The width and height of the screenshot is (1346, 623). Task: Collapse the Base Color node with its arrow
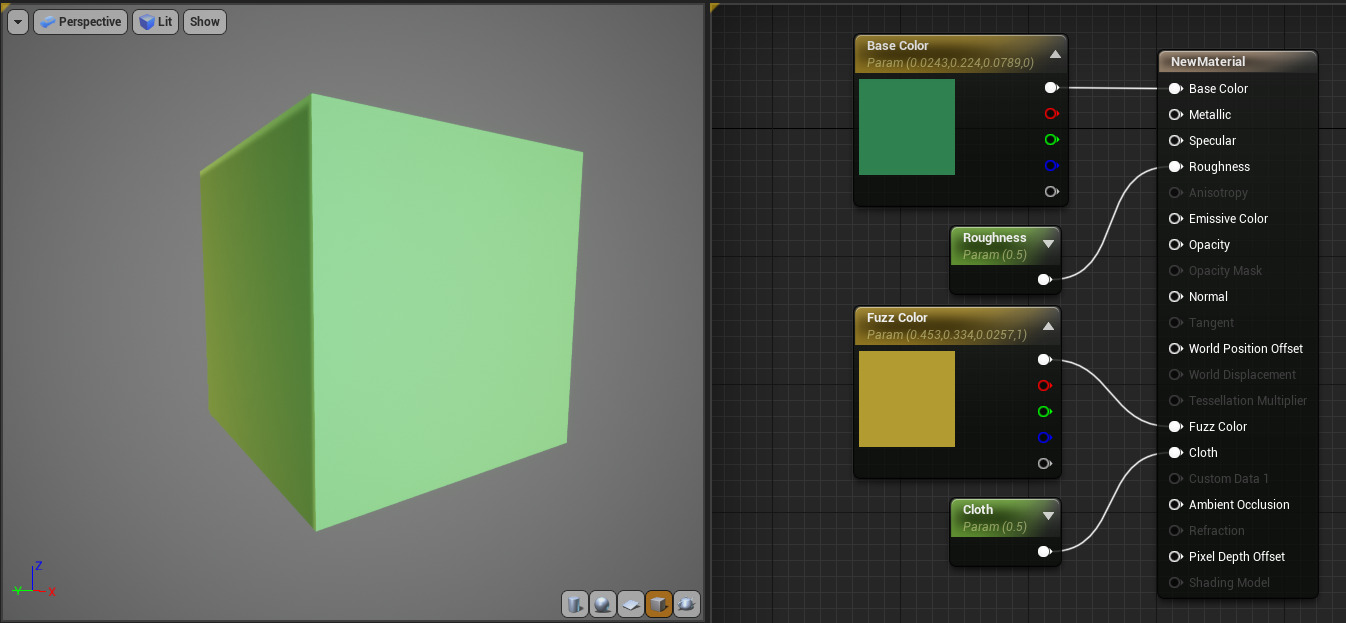[1055, 54]
